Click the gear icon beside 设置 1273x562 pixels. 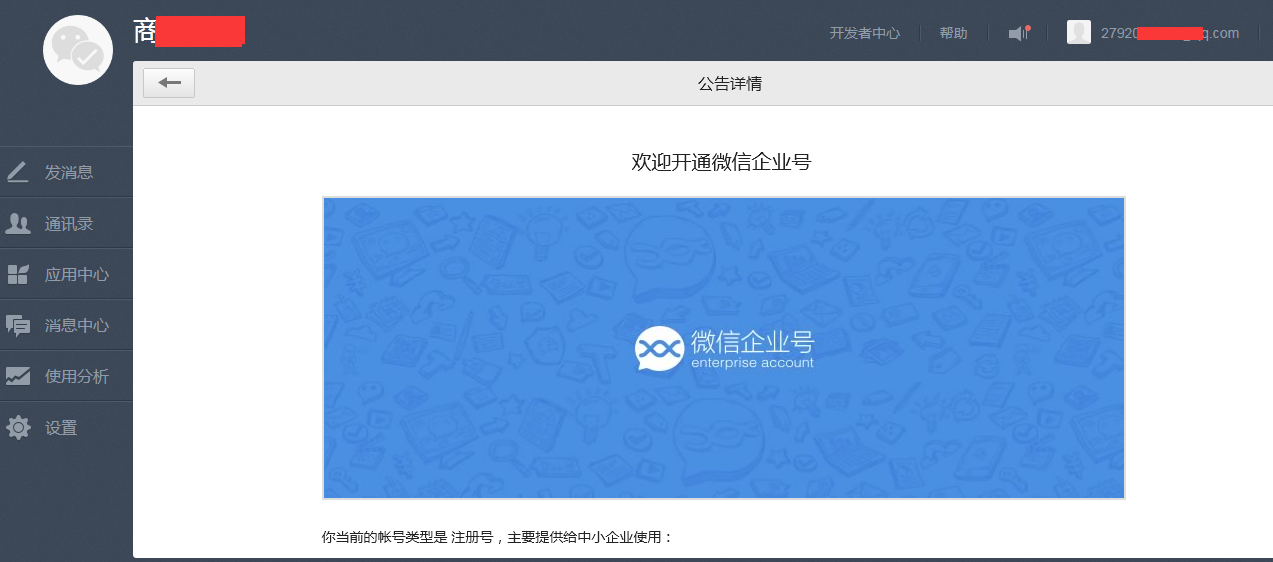(x=18, y=427)
